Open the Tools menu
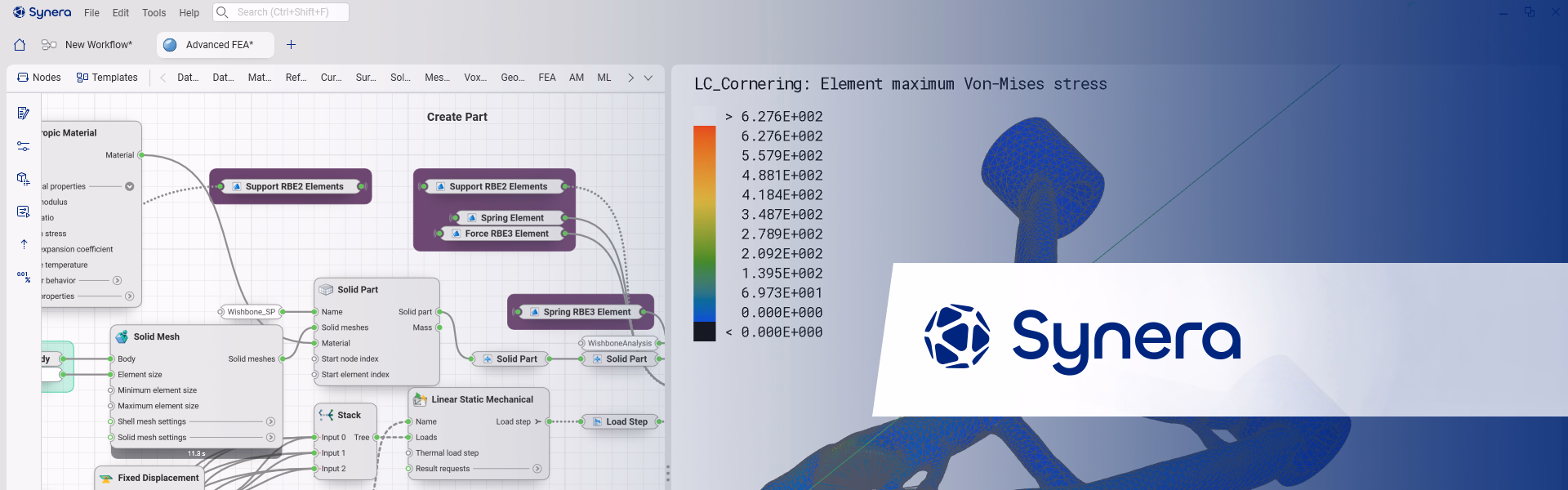 pyautogui.click(x=154, y=13)
